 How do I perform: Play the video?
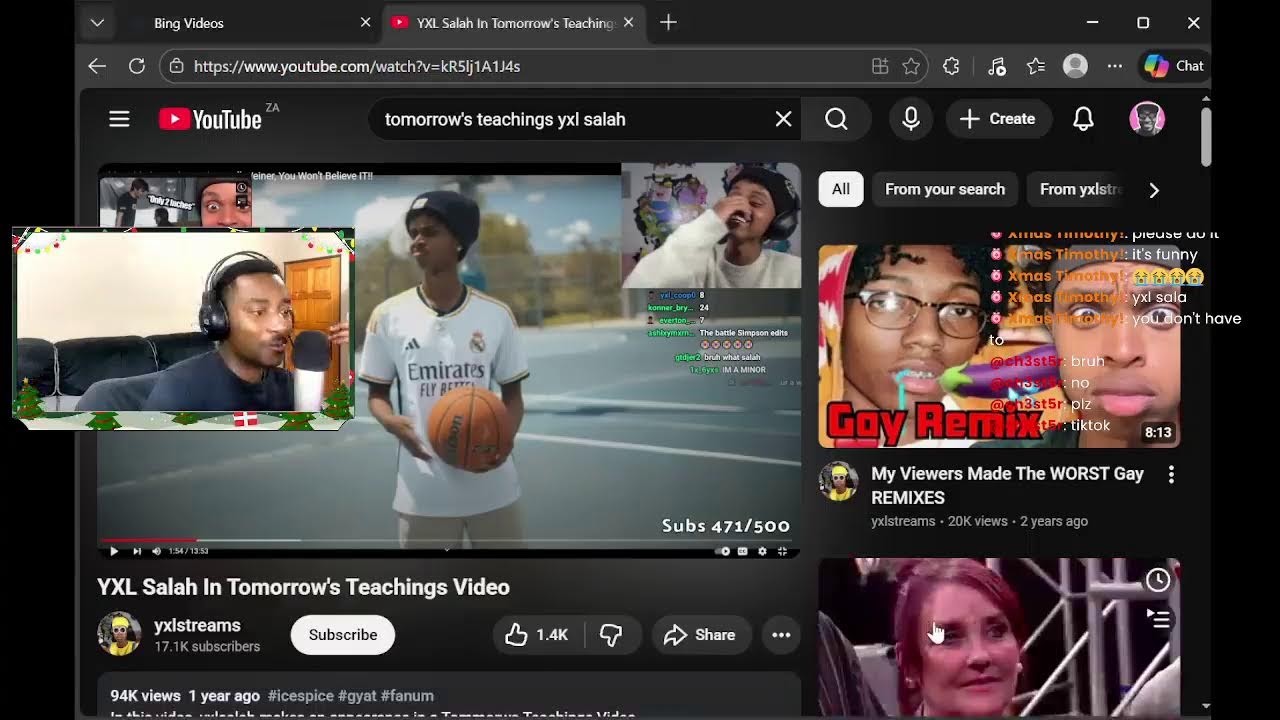tap(113, 551)
